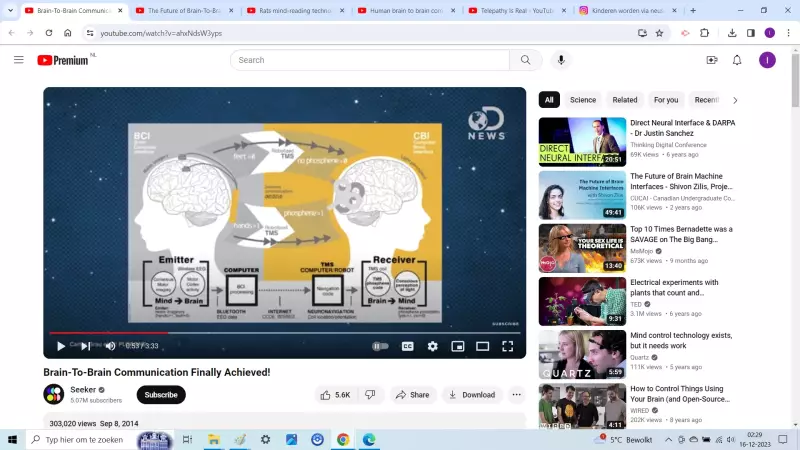Toggle the autoplay switch
800x450 pixels.
[x=380, y=346]
